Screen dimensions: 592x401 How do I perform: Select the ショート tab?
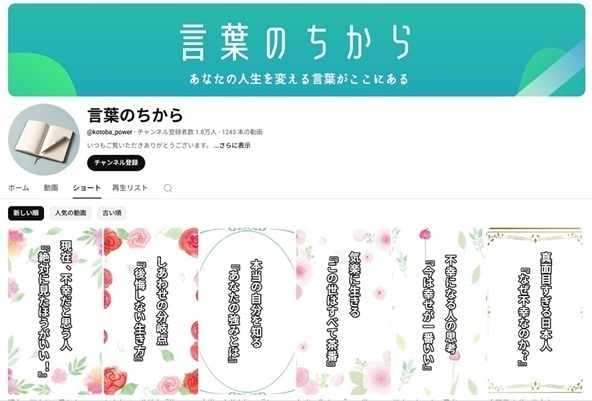[x=87, y=188]
